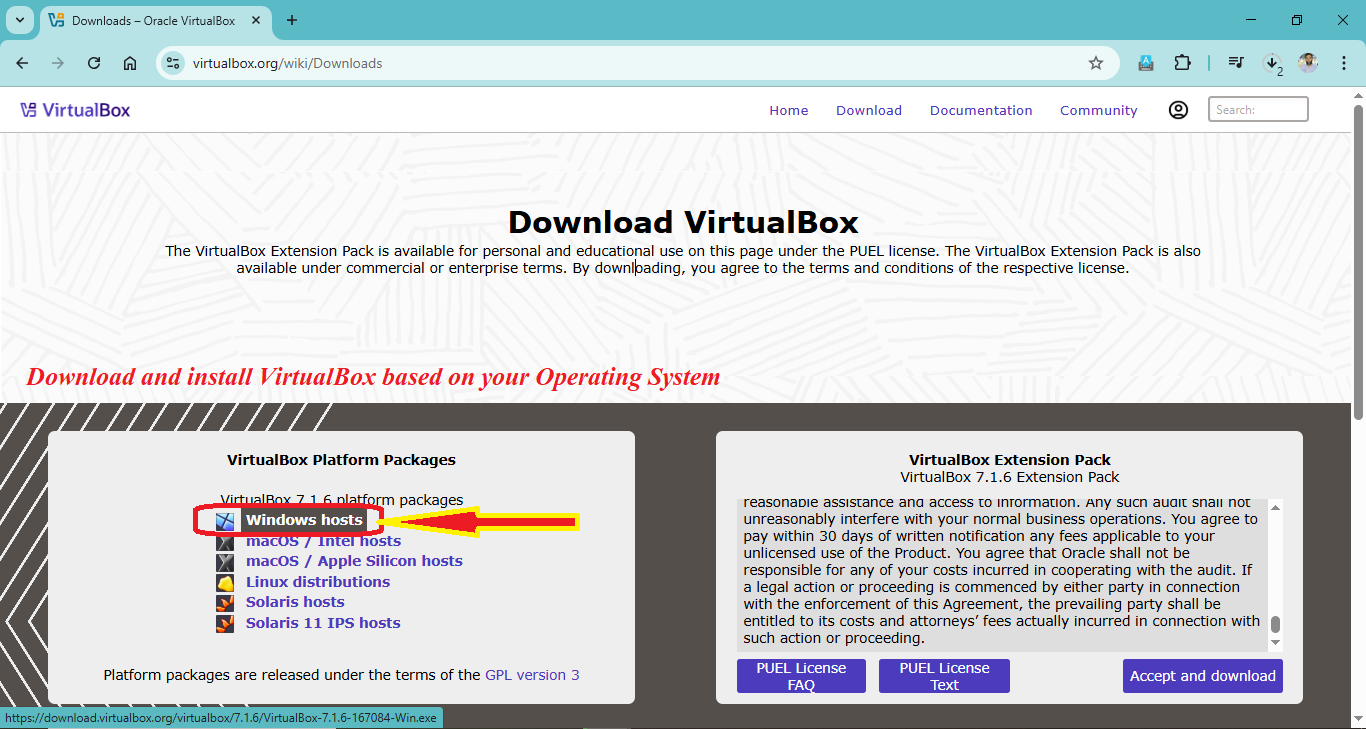This screenshot has width=1366, height=729.
Task: Click the Solaris hosts icon
Action: 226,603
